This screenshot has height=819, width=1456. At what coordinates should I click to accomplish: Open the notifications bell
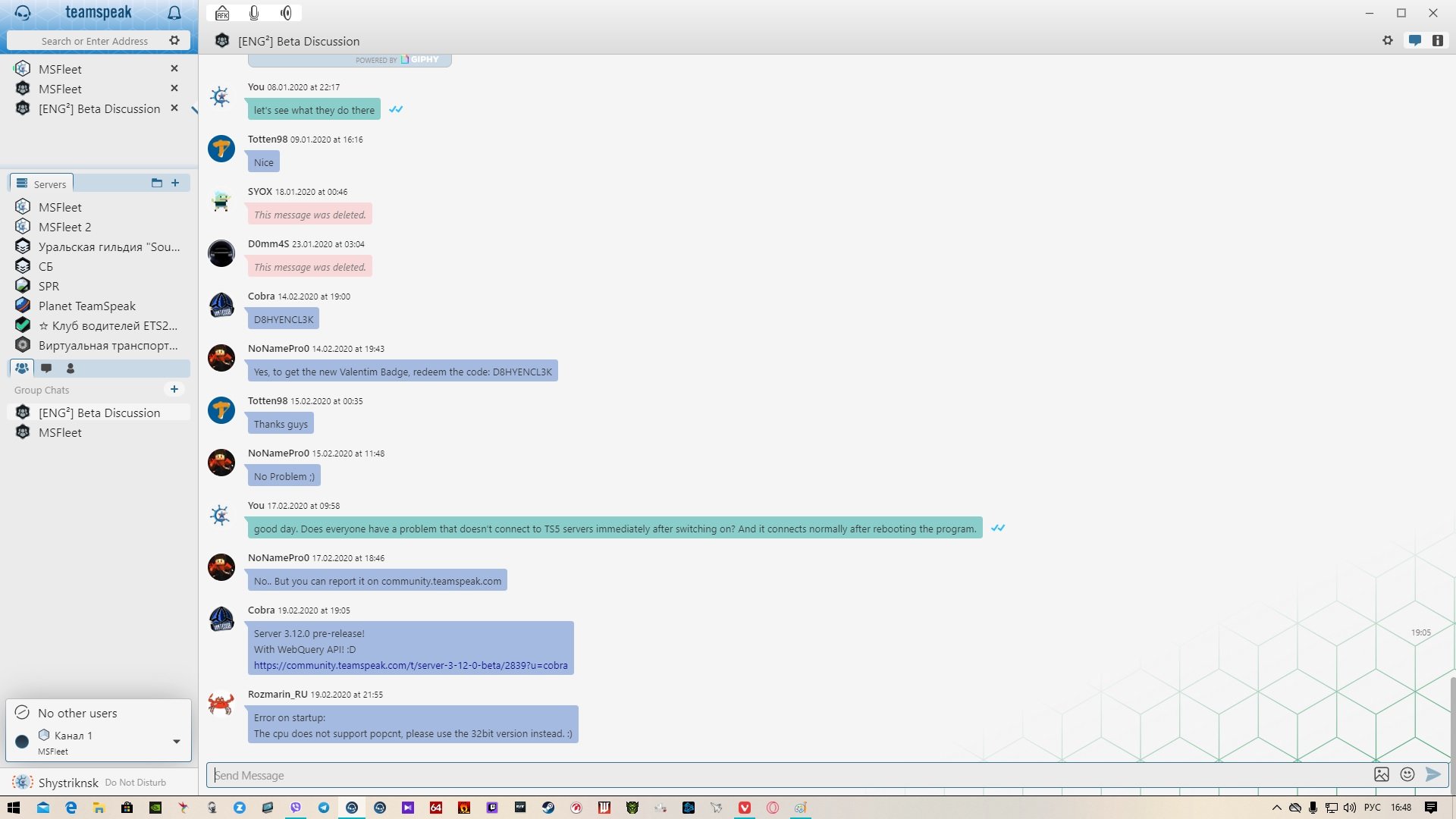pyautogui.click(x=174, y=13)
